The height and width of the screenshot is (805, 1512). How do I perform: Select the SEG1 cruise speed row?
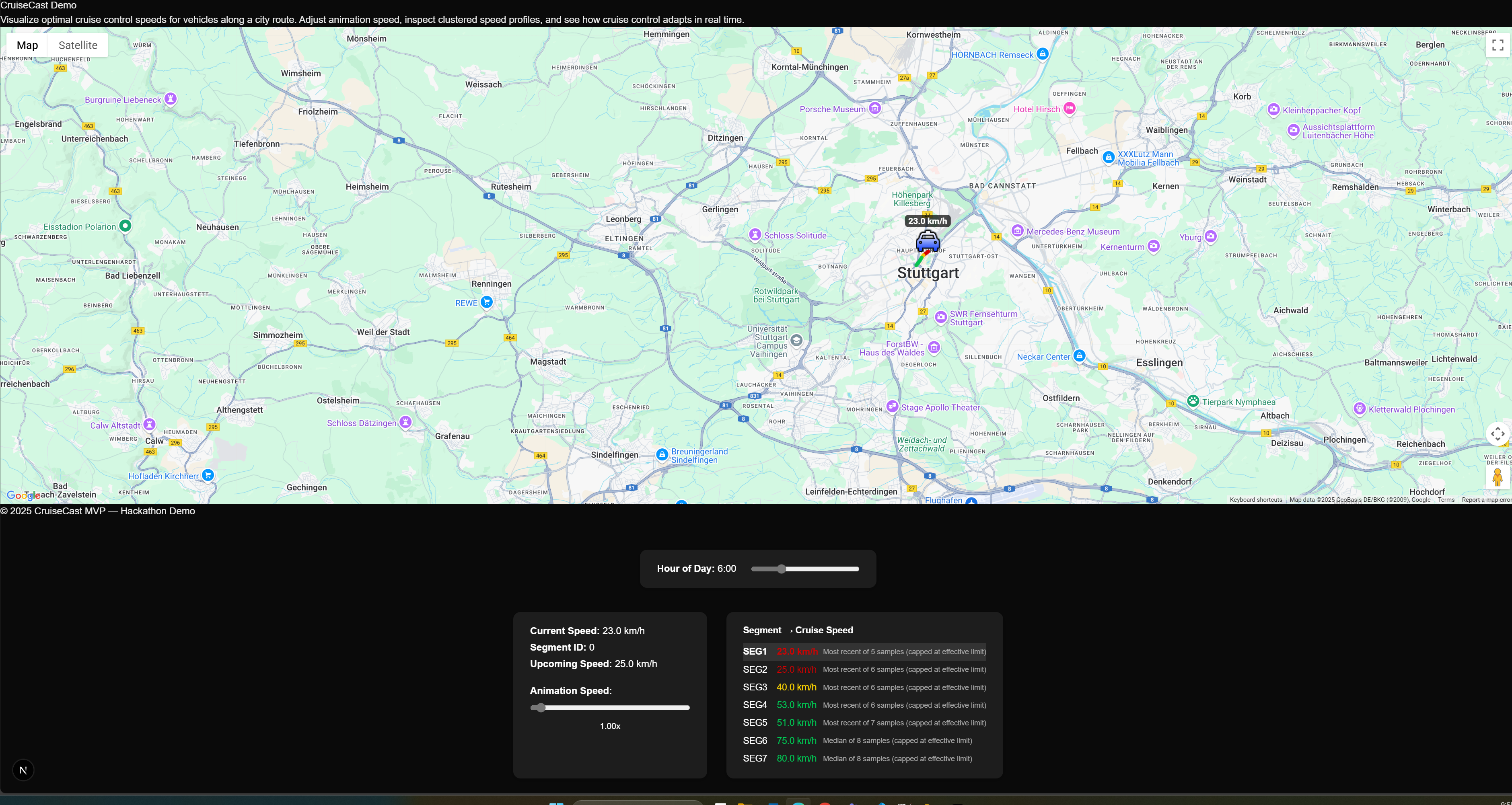tap(864, 651)
